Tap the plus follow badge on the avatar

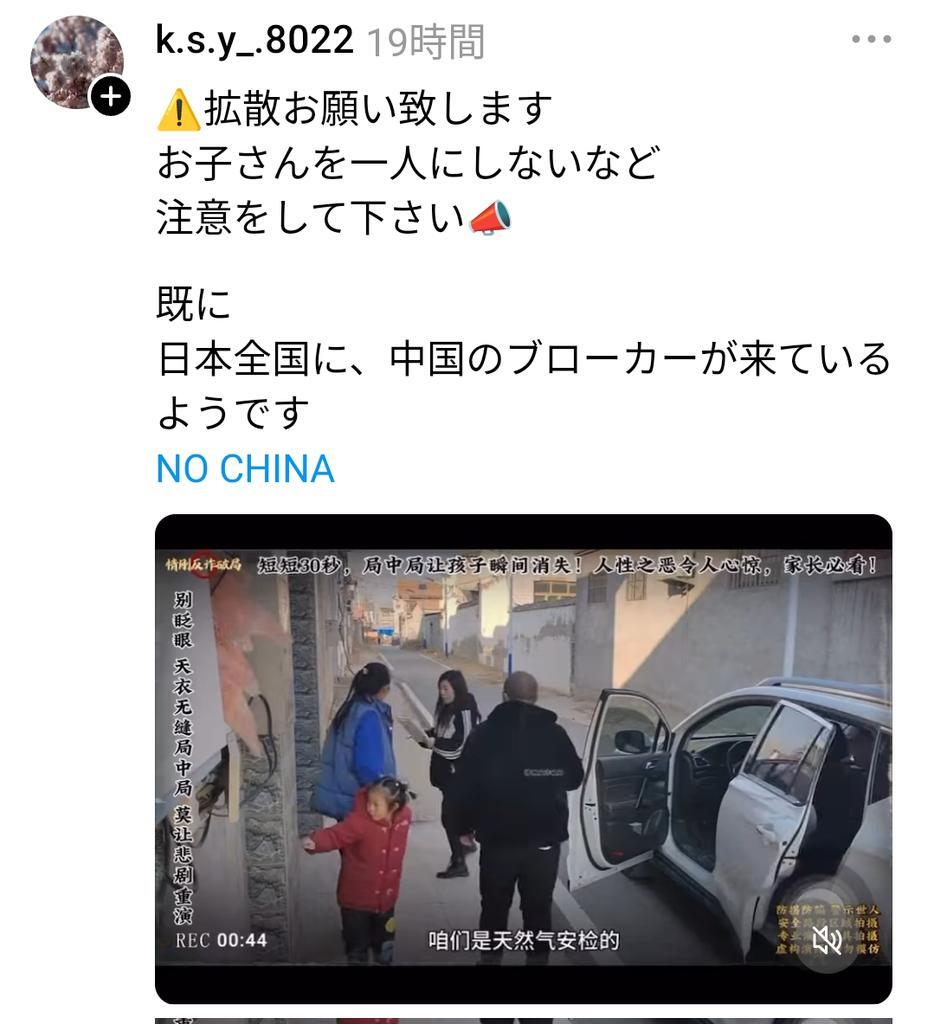[110, 97]
